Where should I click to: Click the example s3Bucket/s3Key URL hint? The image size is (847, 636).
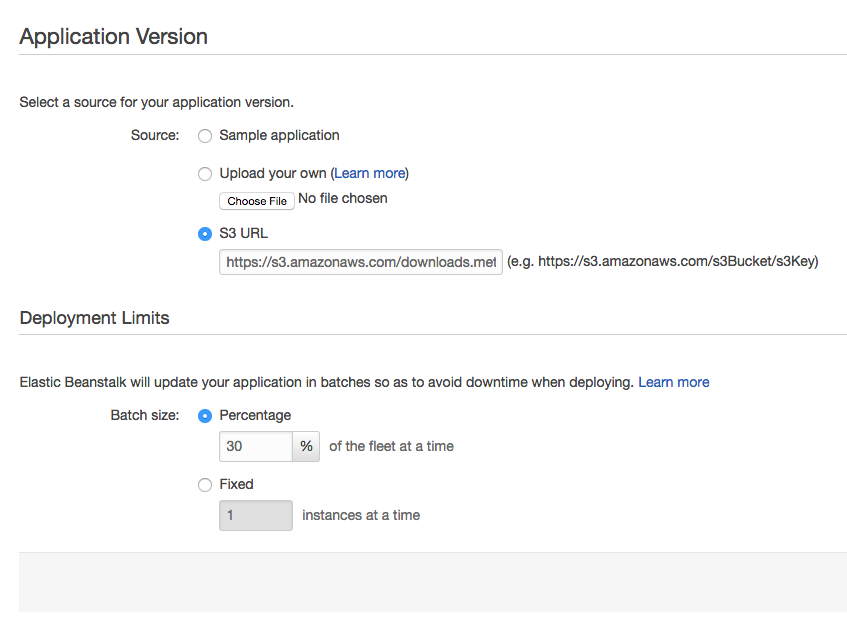(x=663, y=262)
